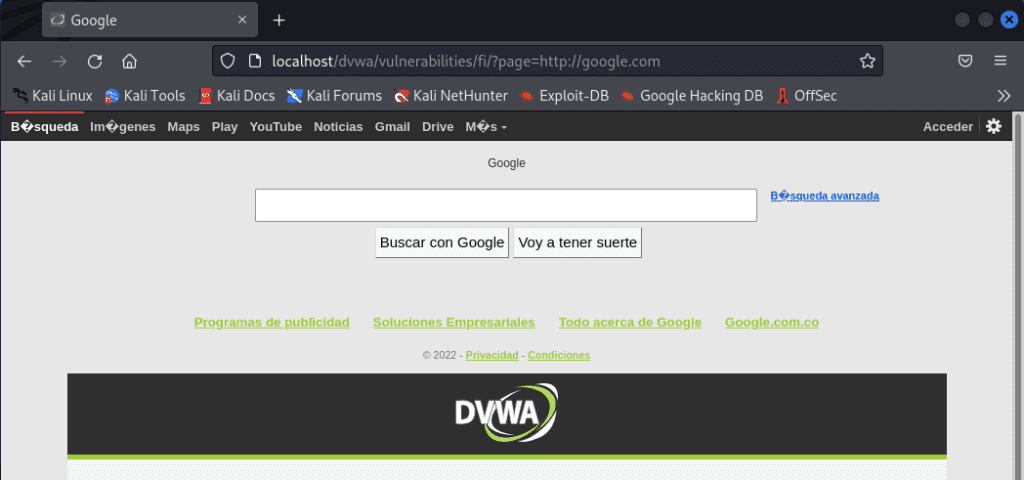Viewport: 1024px width, 480px height.
Task: Open Privacidad link in footer
Action: click(492, 355)
